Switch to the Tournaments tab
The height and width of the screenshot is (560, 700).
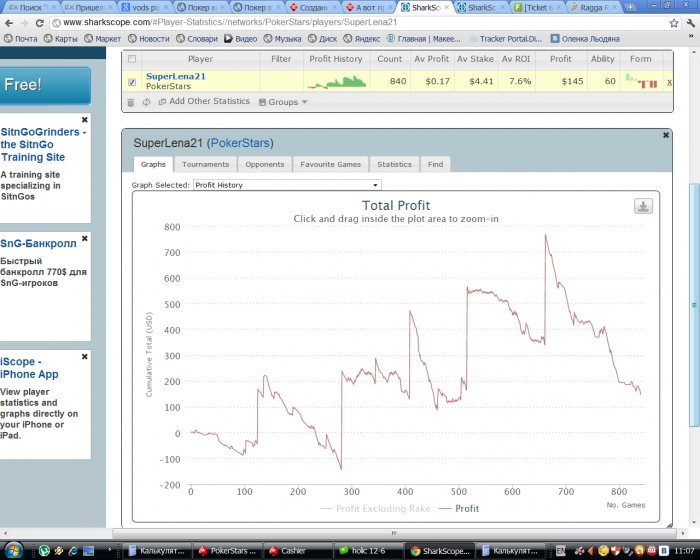[205, 164]
